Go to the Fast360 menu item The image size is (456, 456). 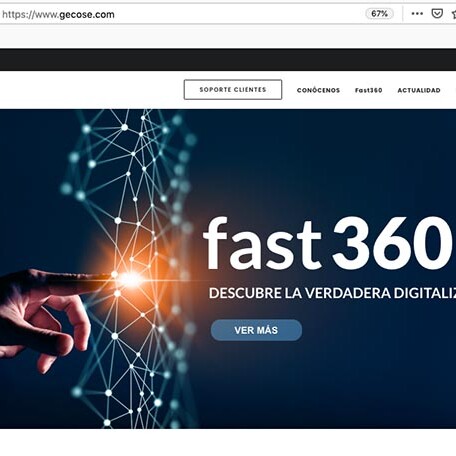(x=368, y=90)
